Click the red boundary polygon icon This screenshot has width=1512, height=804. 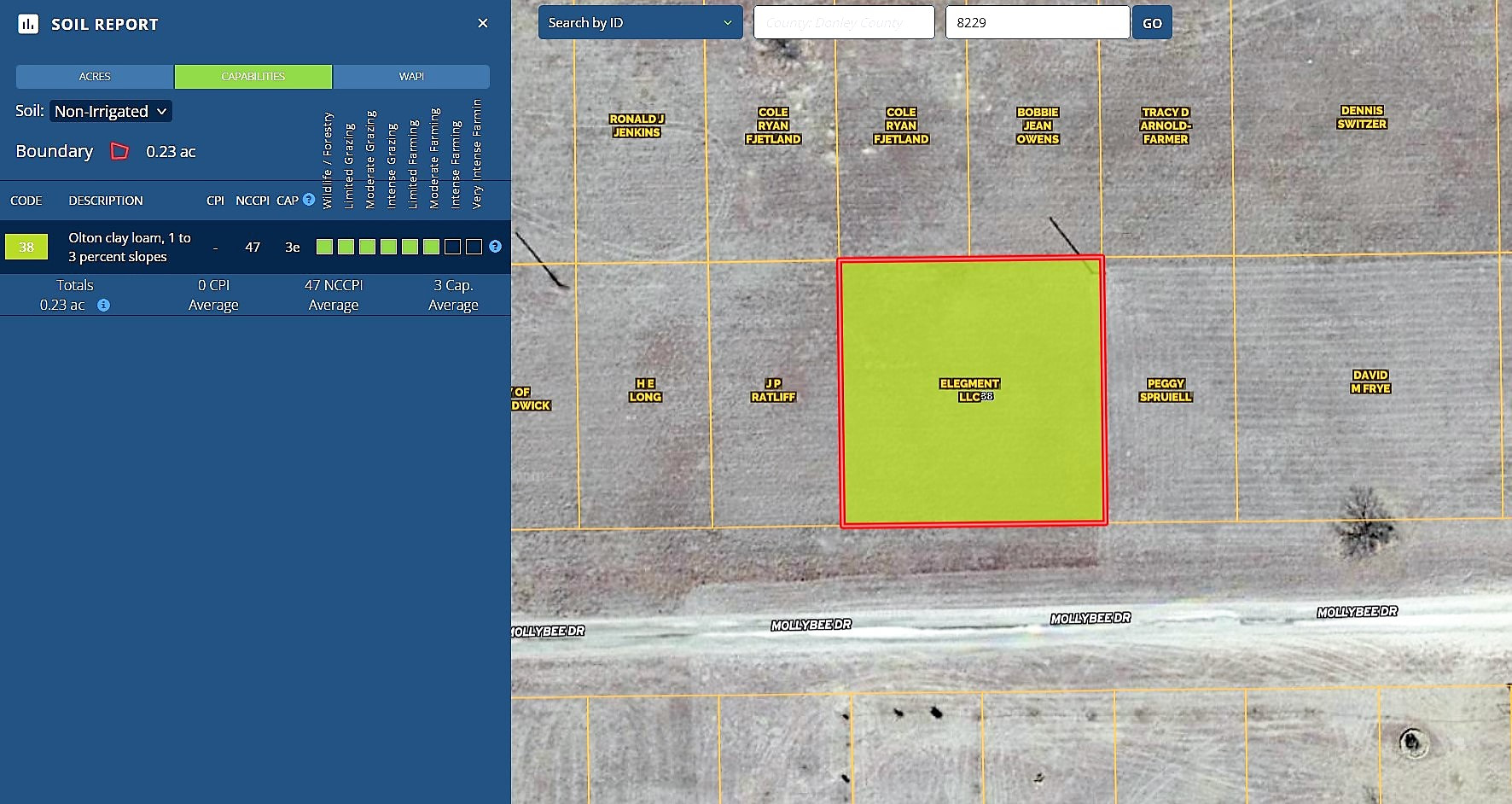coord(119,151)
